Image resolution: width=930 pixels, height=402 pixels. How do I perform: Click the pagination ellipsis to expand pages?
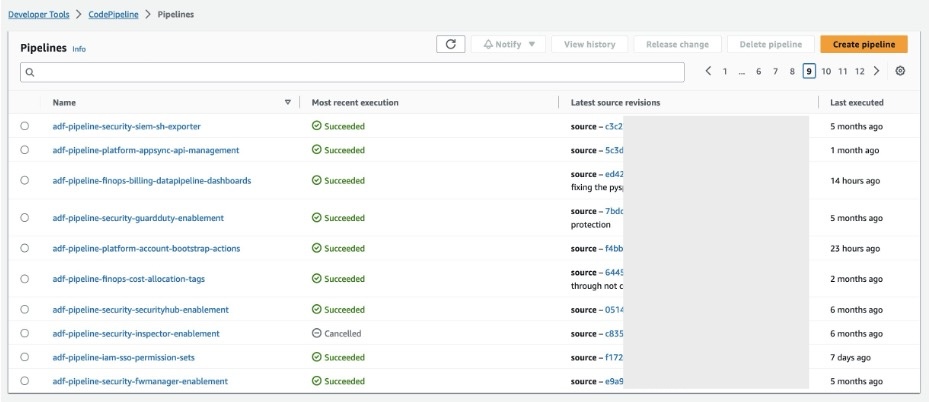(x=742, y=71)
